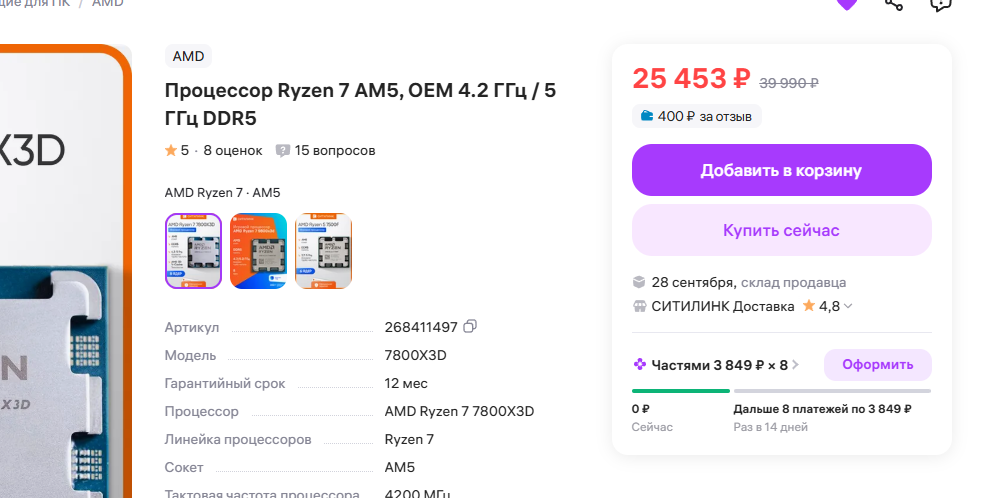
Task: Select the Ryzen 7 7800X3D variant thumbnail
Action: tap(194, 251)
